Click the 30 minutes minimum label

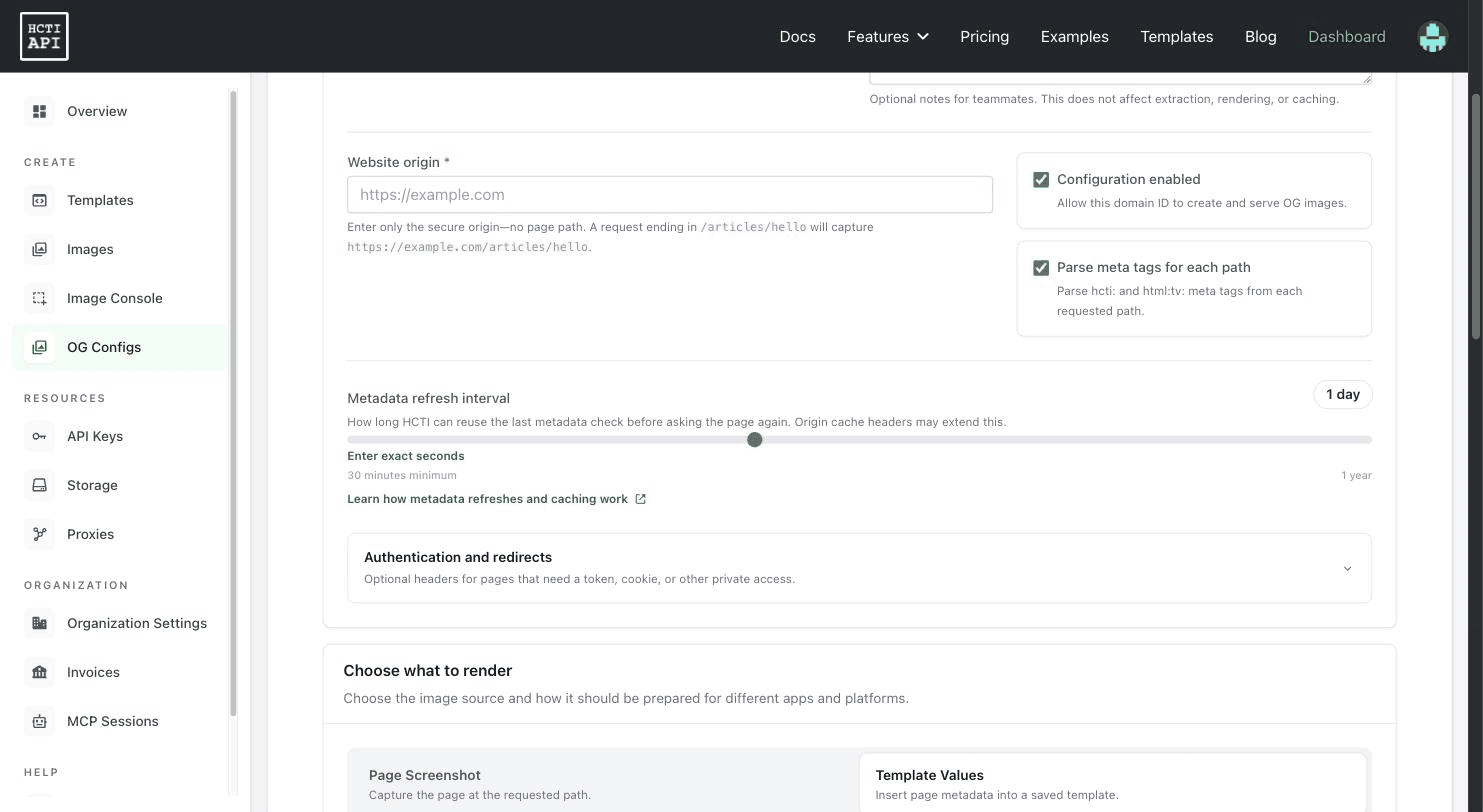tap(402, 476)
